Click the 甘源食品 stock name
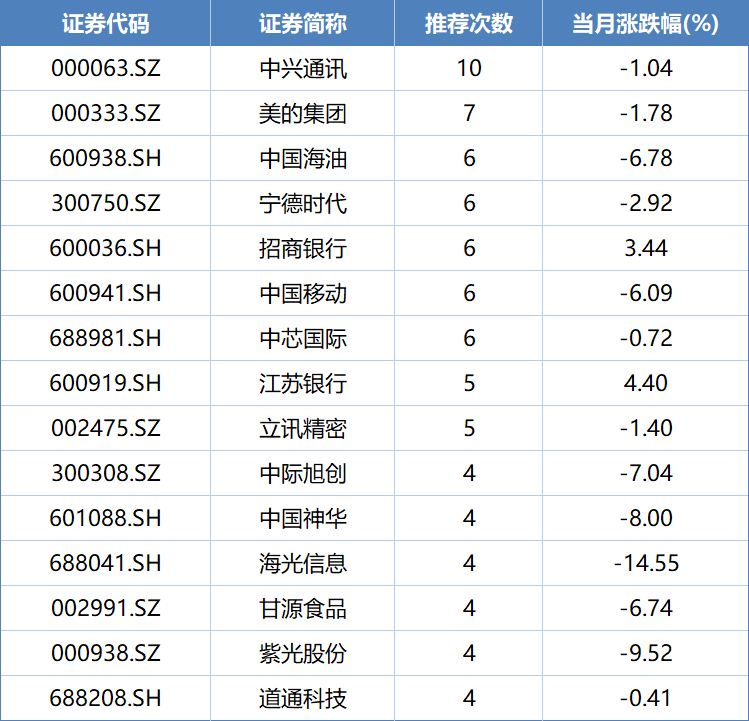749x721 pixels. point(302,608)
